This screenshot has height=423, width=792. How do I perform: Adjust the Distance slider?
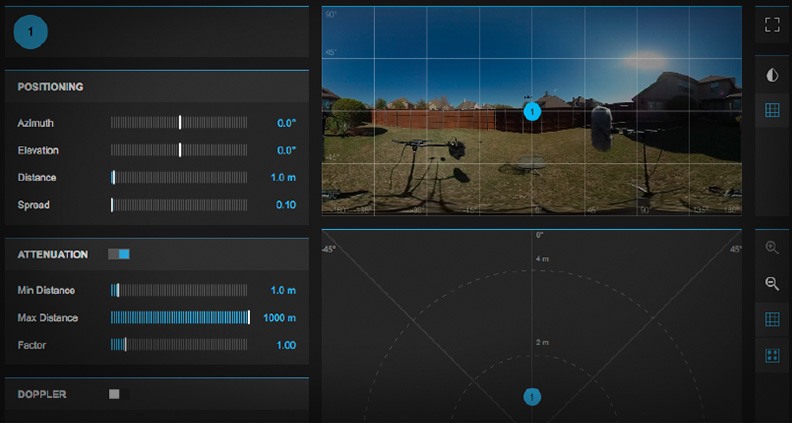179,177
